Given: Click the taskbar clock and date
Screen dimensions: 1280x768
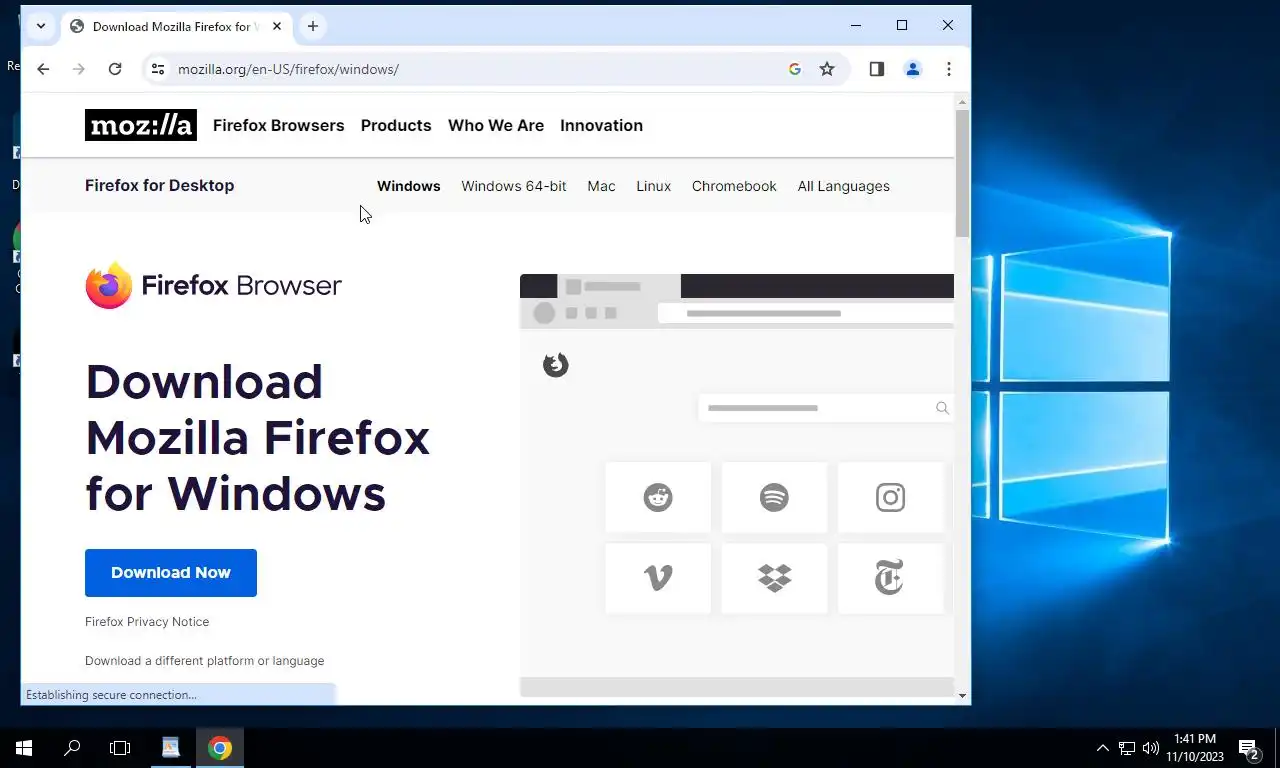Looking at the screenshot, I should pyautogui.click(x=1195, y=748).
